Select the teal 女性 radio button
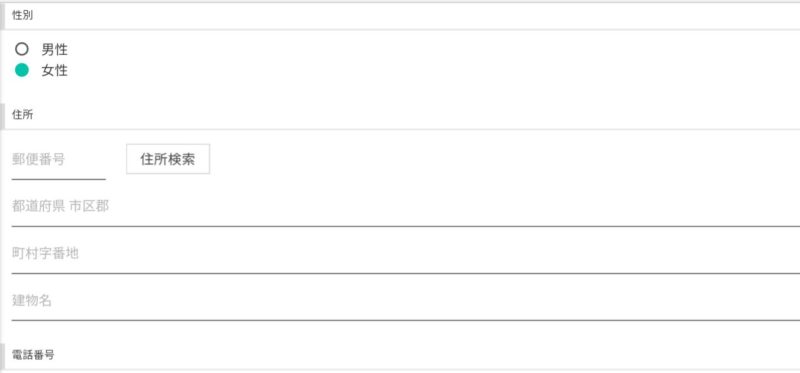This screenshot has height=373, width=800. [21, 70]
